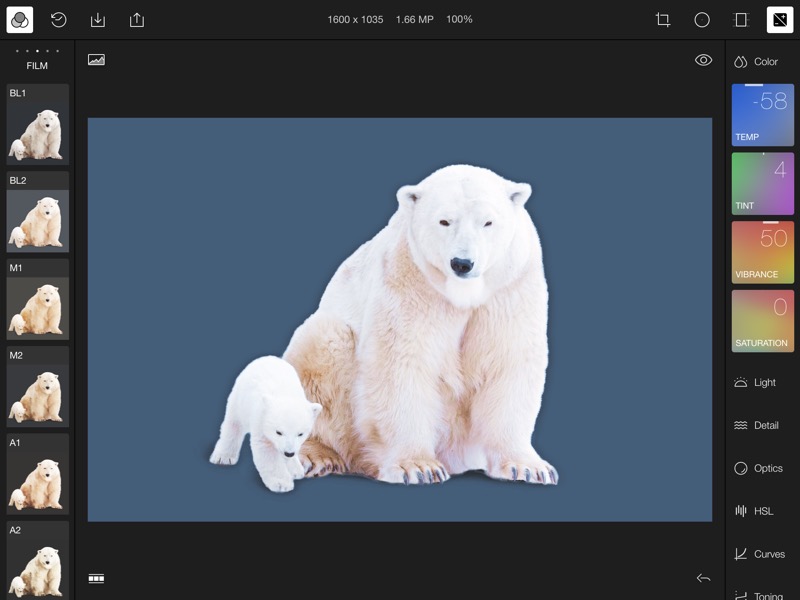
Task: Click the download import icon
Action: [x=97, y=20]
